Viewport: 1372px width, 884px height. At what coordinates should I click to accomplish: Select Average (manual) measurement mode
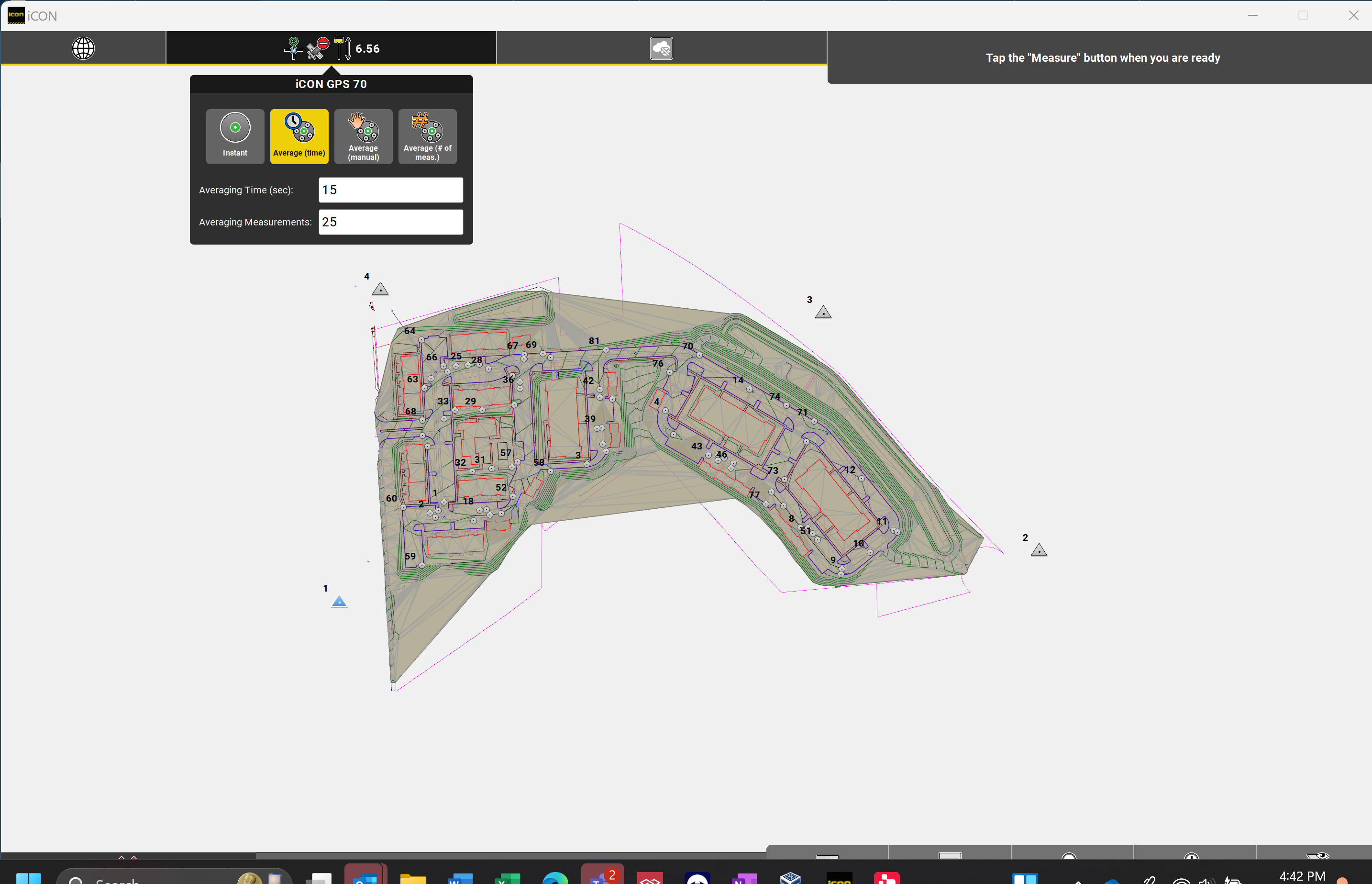pyautogui.click(x=363, y=136)
